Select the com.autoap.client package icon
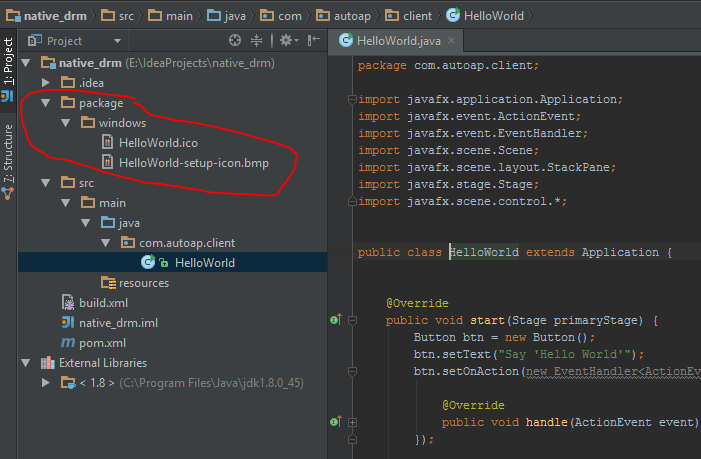This screenshot has height=459, width=701. (x=128, y=242)
